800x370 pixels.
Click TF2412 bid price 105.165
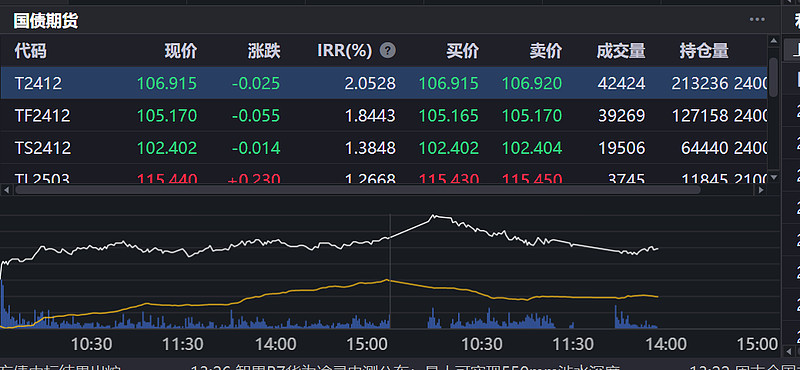(x=449, y=116)
